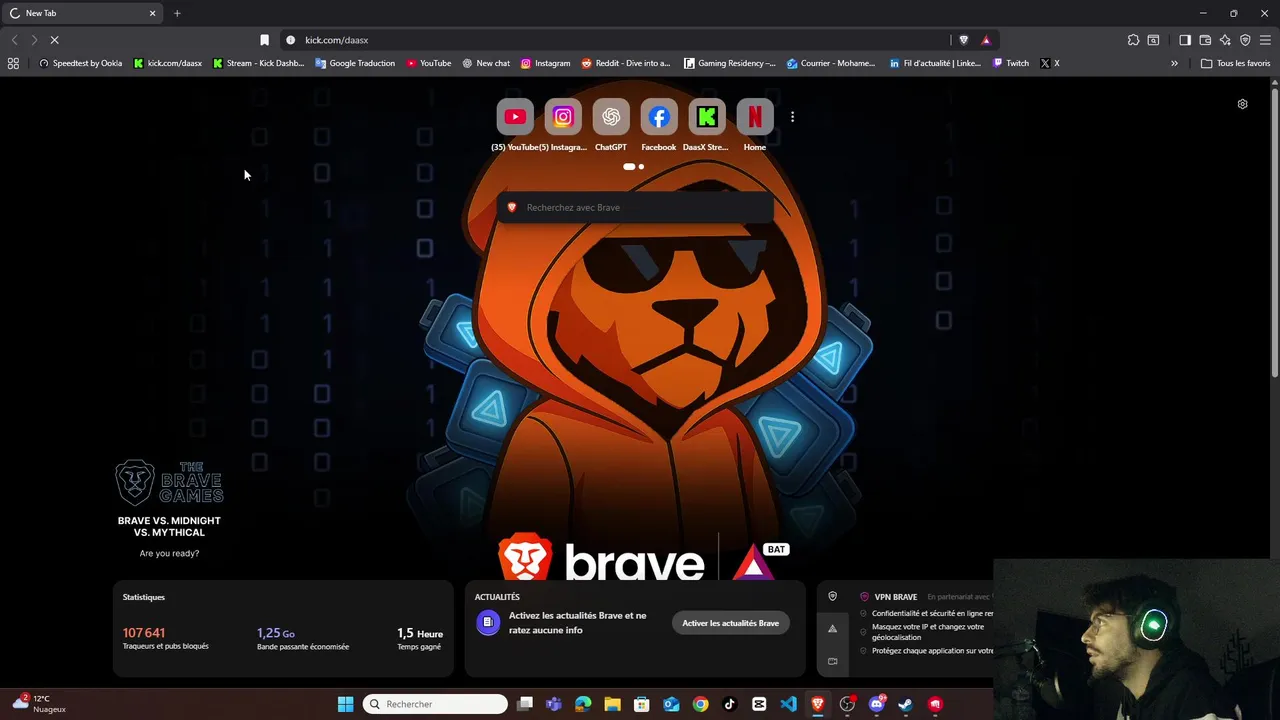Click the 107 641 trackers blocked stat
1280x720 pixels.
click(166, 638)
